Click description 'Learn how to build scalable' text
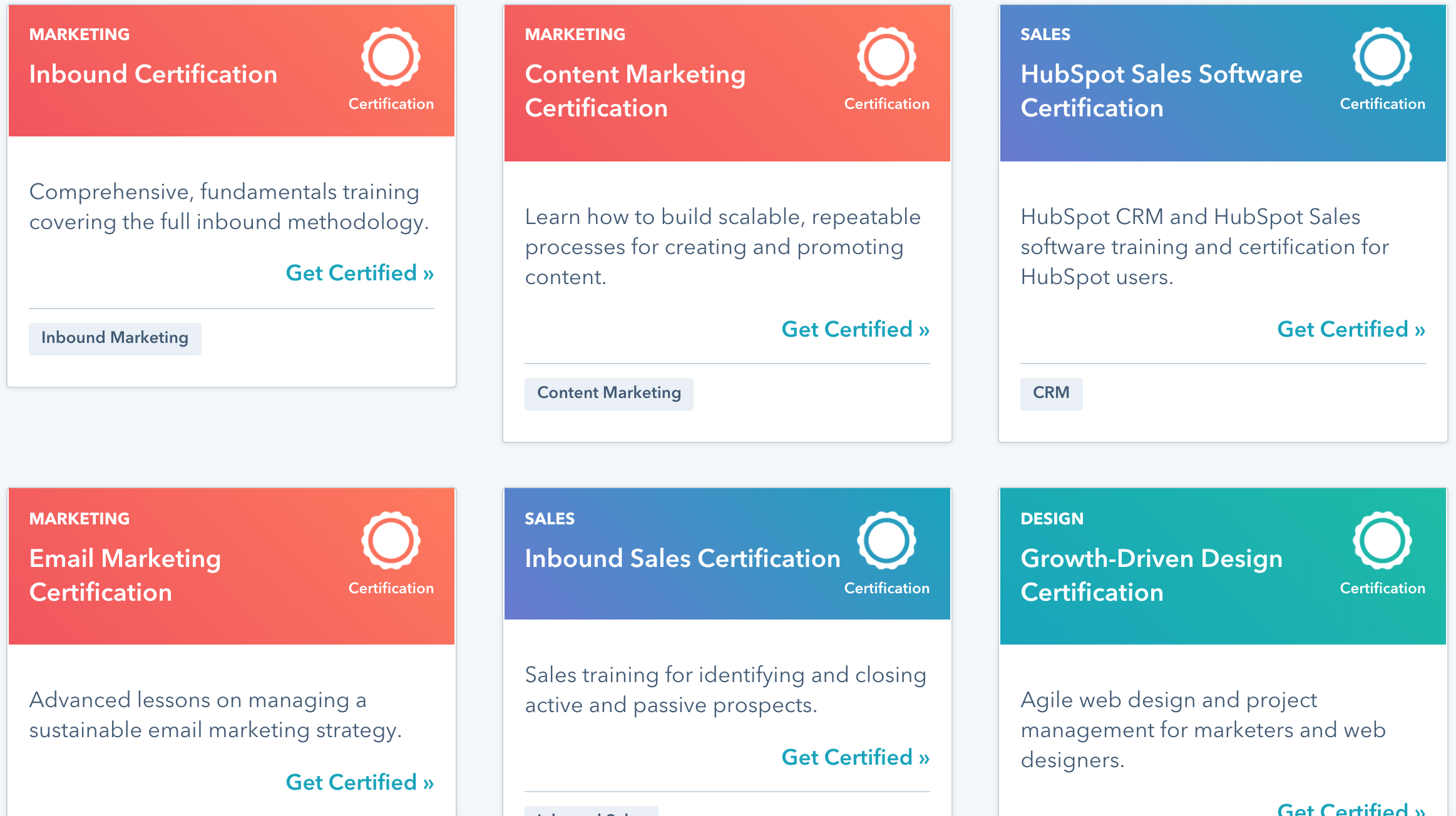The image size is (1456, 816). [x=723, y=247]
